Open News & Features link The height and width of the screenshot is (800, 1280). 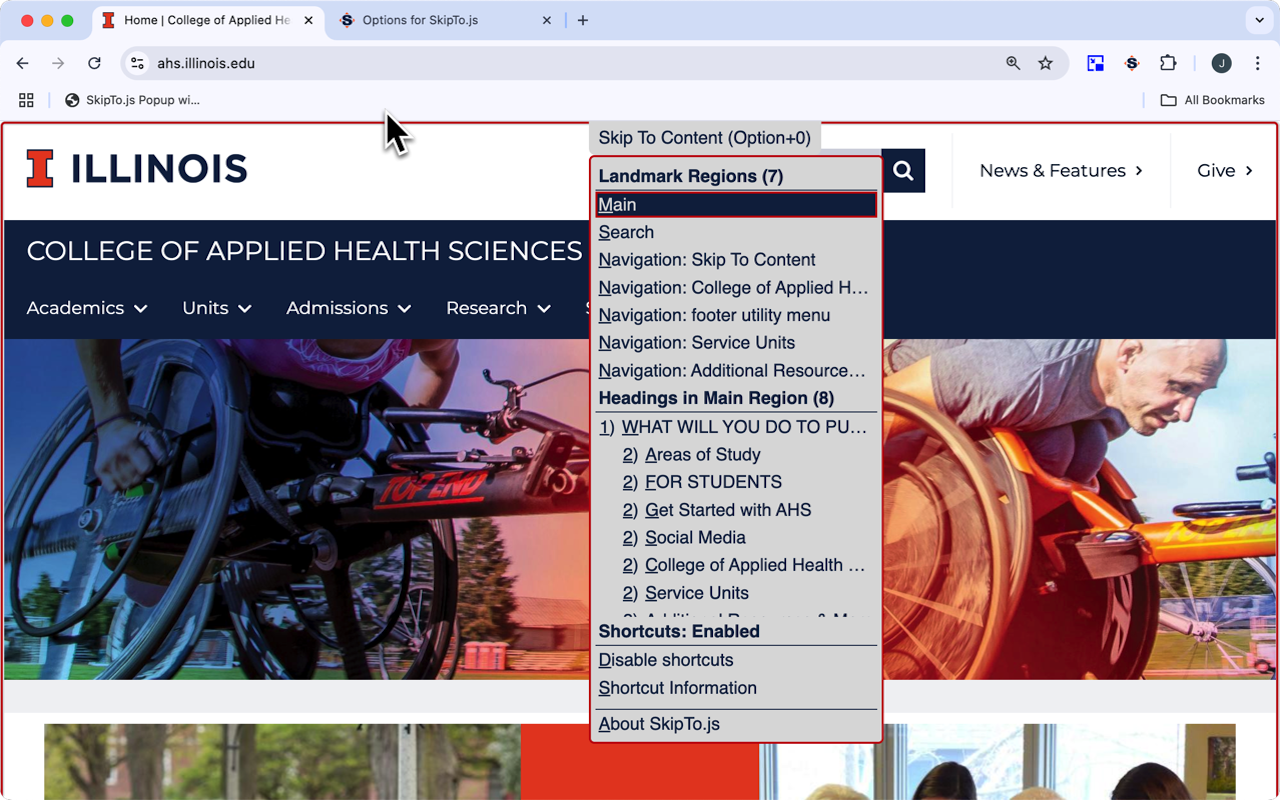(x=1060, y=171)
